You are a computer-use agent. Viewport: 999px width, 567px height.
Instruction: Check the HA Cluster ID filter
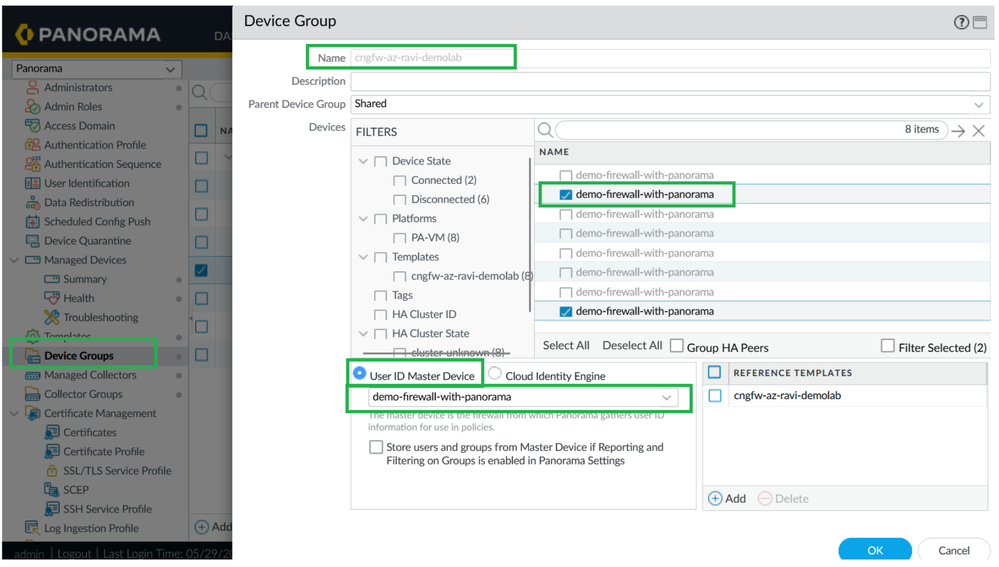tap(380, 315)
